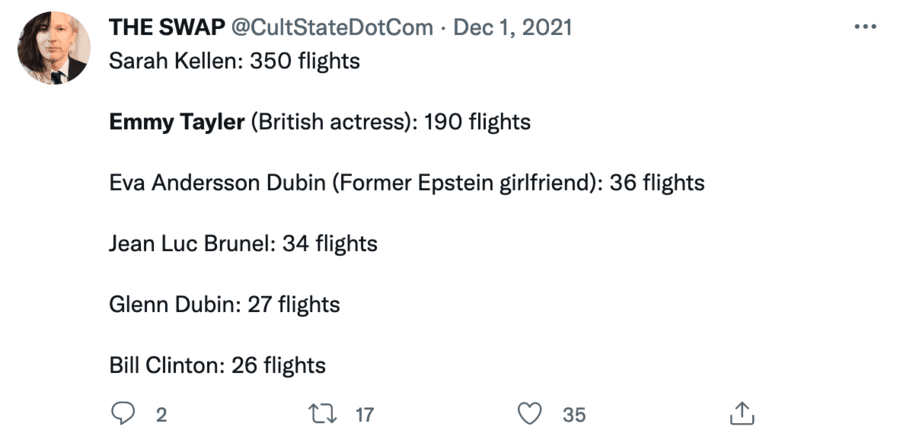Image resolution: width=900 pixels, height=443 pixels.
Task: Click the like count 35
Action: pyautogui.click(x=574, y=414)
